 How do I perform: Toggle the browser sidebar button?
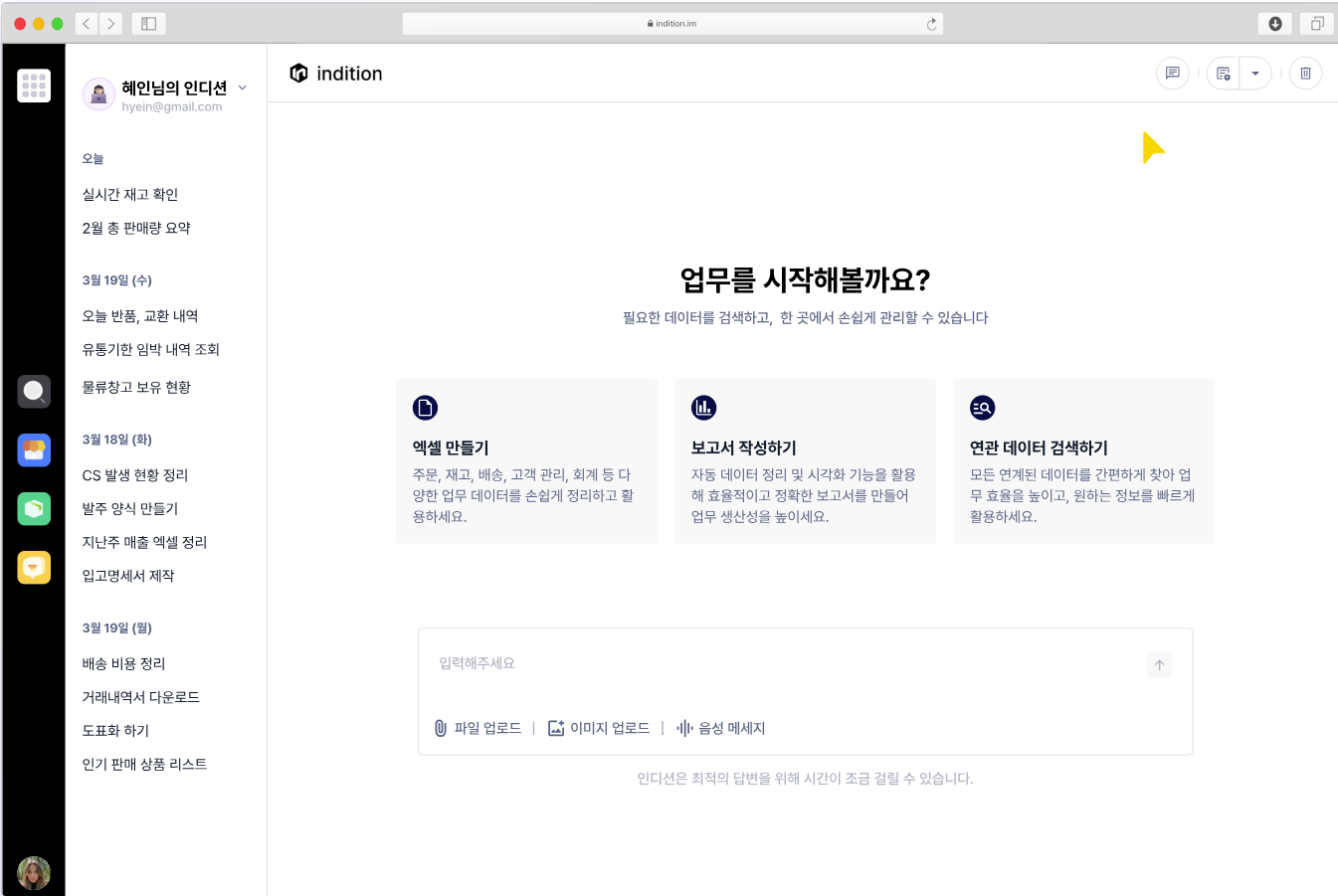[x=148, y=24]
